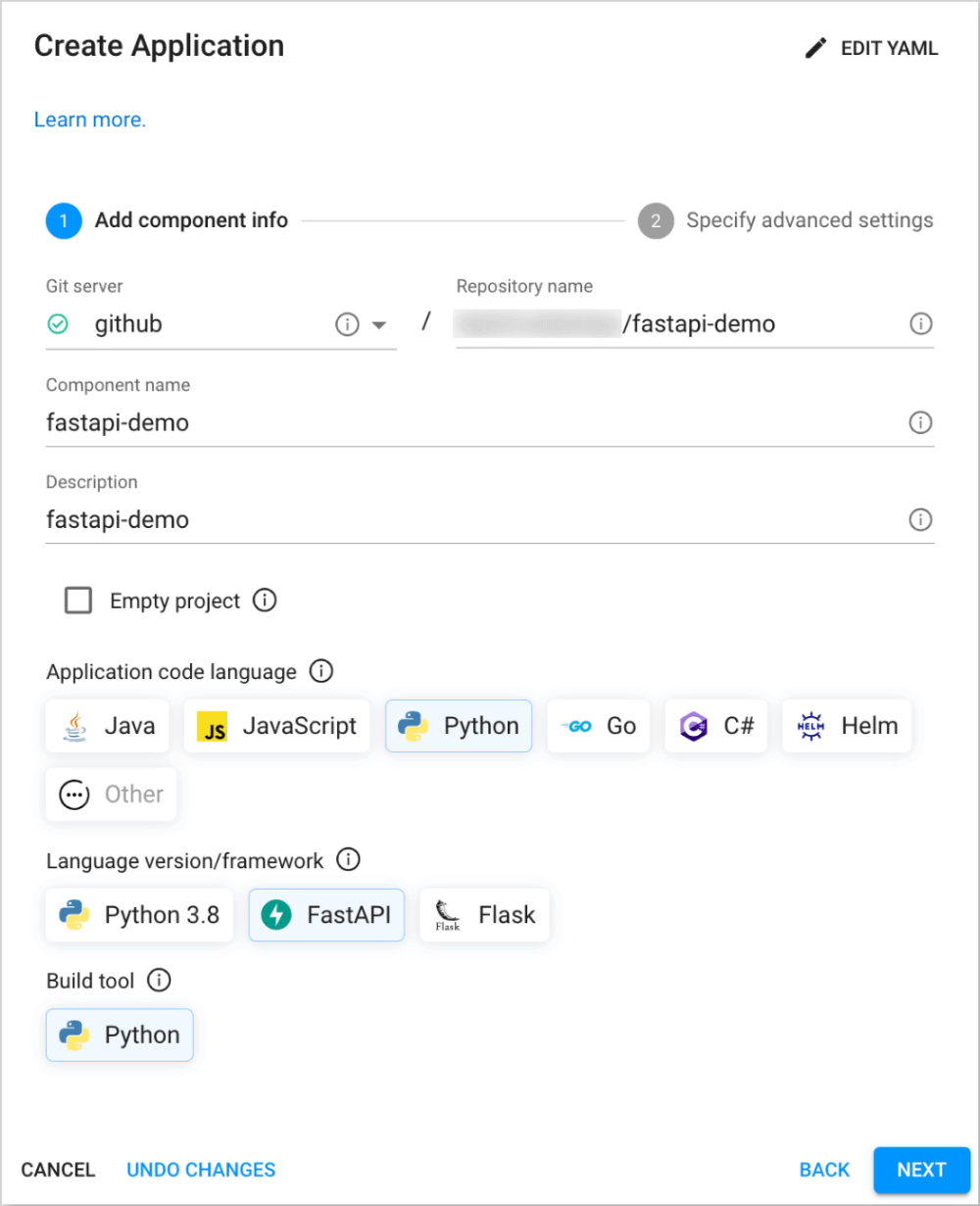Click UNDO CHANGES
Screen dimensions: 980x1206
click(201, 1170)
